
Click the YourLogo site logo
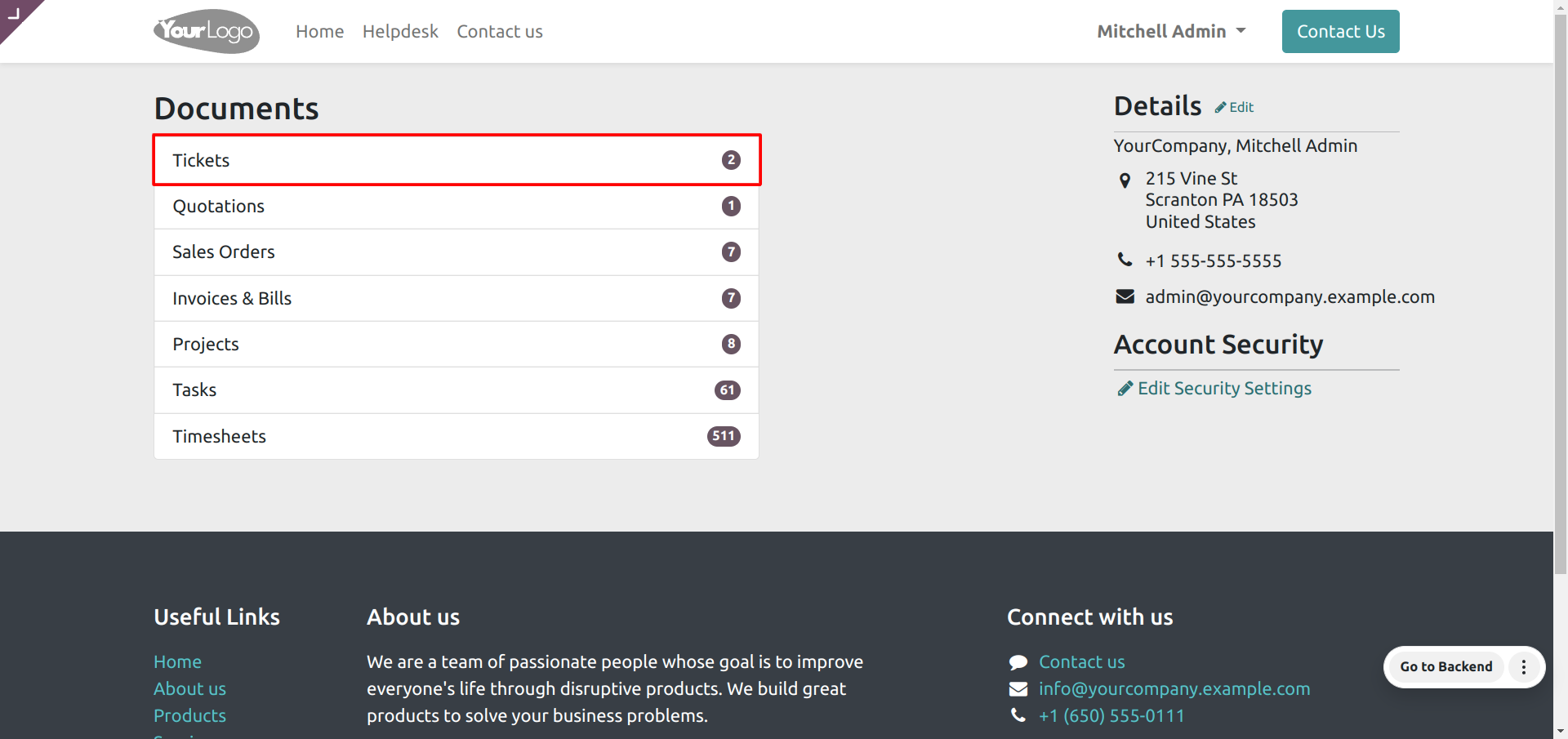click(x=207, y=31)
